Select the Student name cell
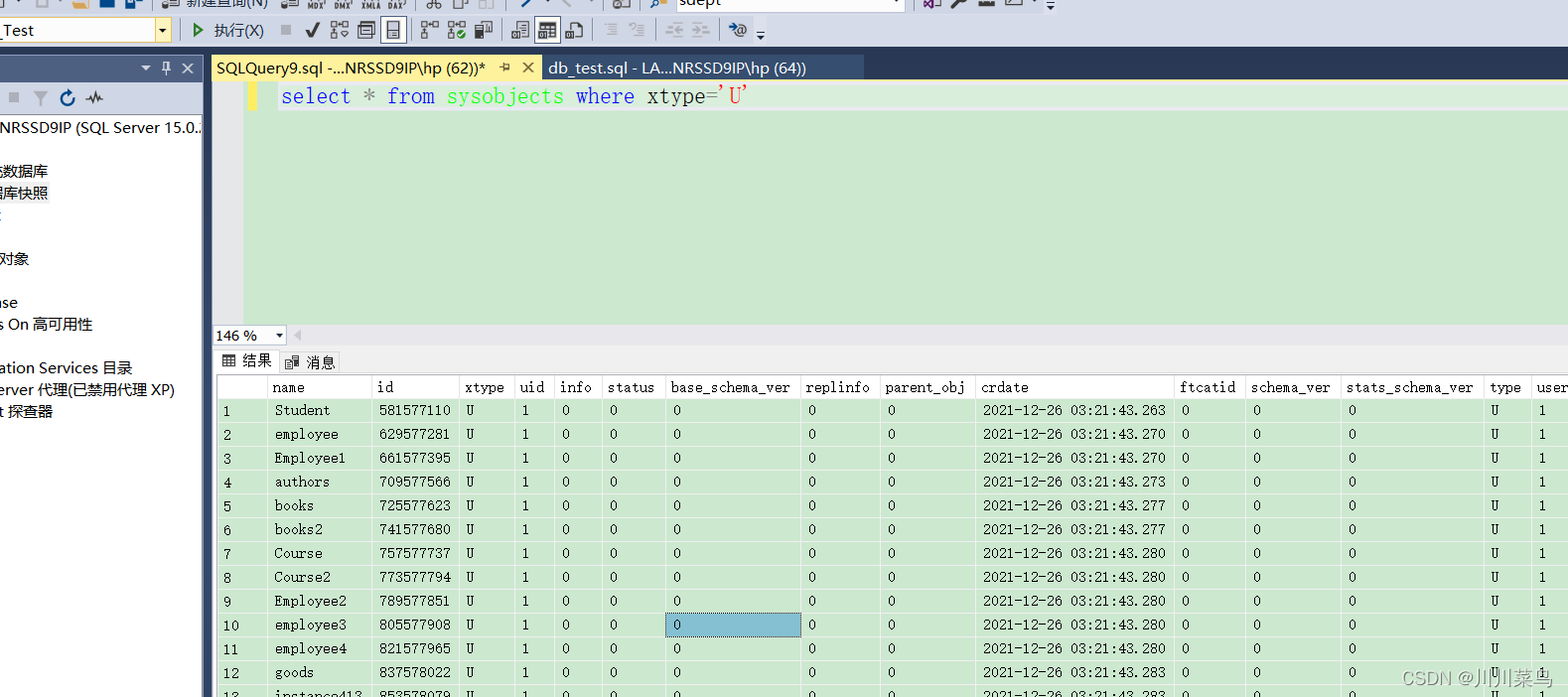The image size is (1568, 697). tap(320, 410)
